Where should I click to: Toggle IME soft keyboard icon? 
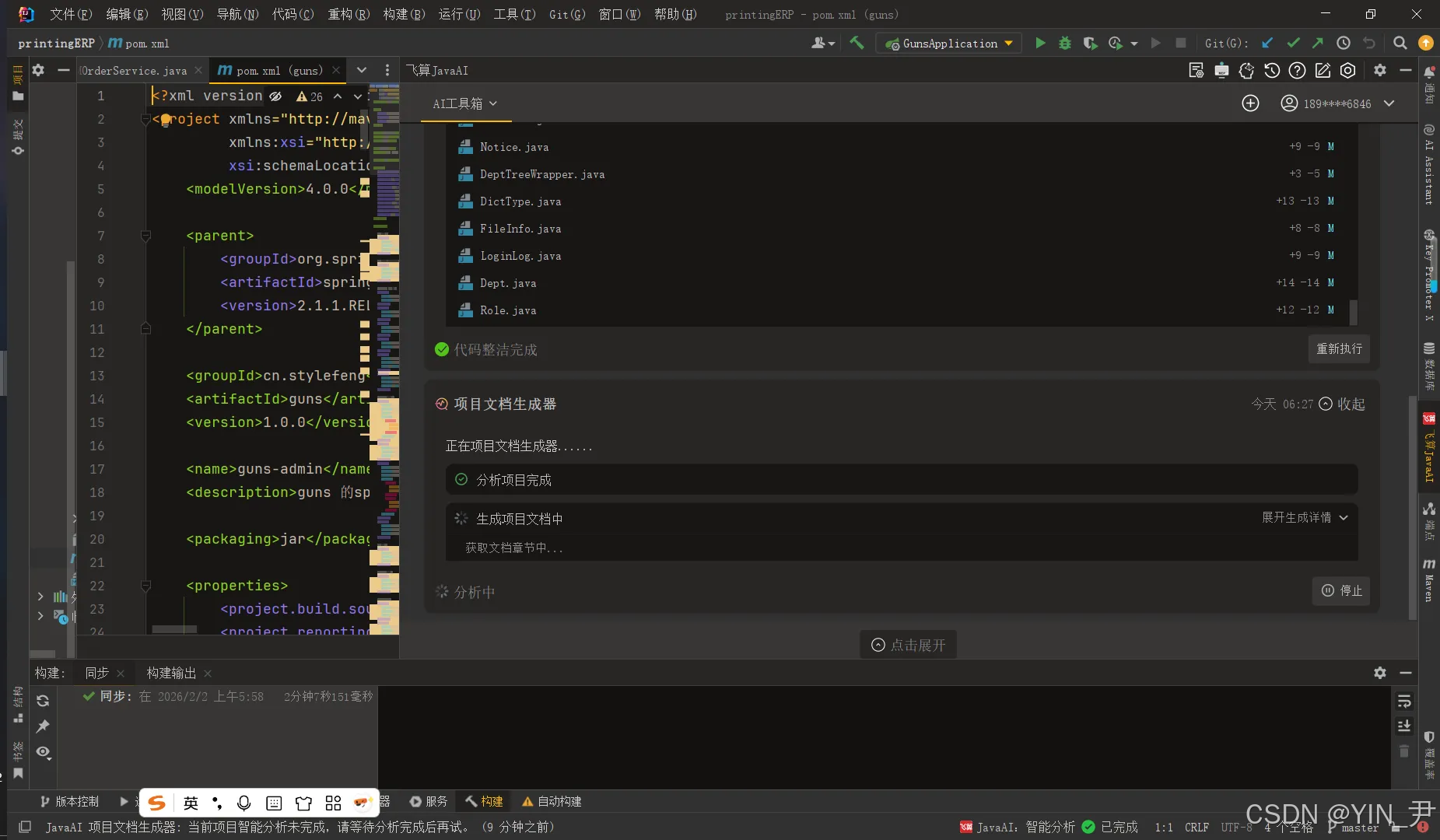click(274, 803)
